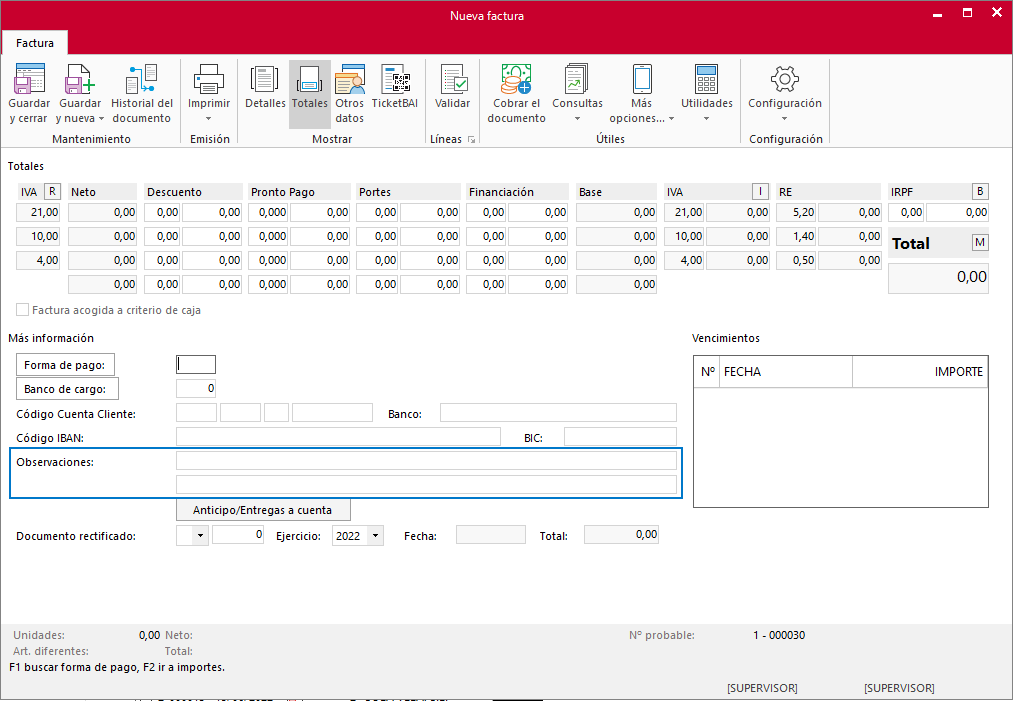This screenshot has width=1013, height=701.
Task: Click the B button next to IRPF
Action: 980,191
